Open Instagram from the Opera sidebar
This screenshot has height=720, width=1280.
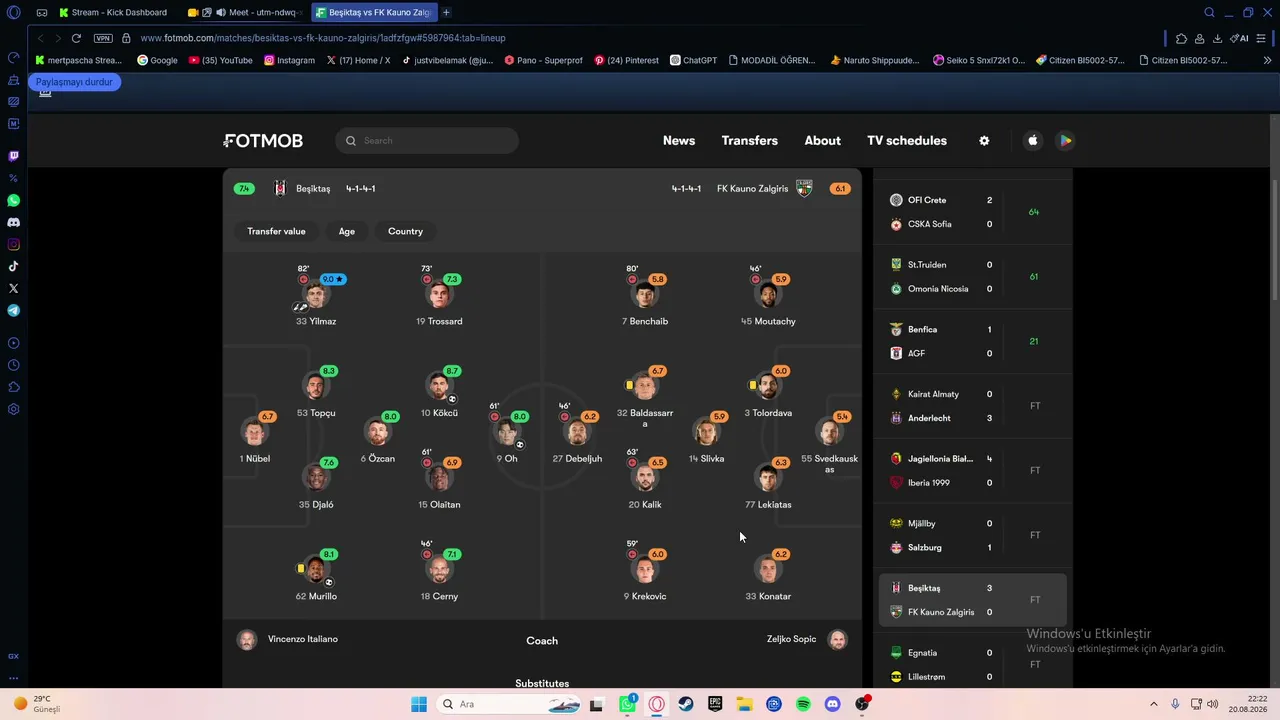tap(13, 244)
